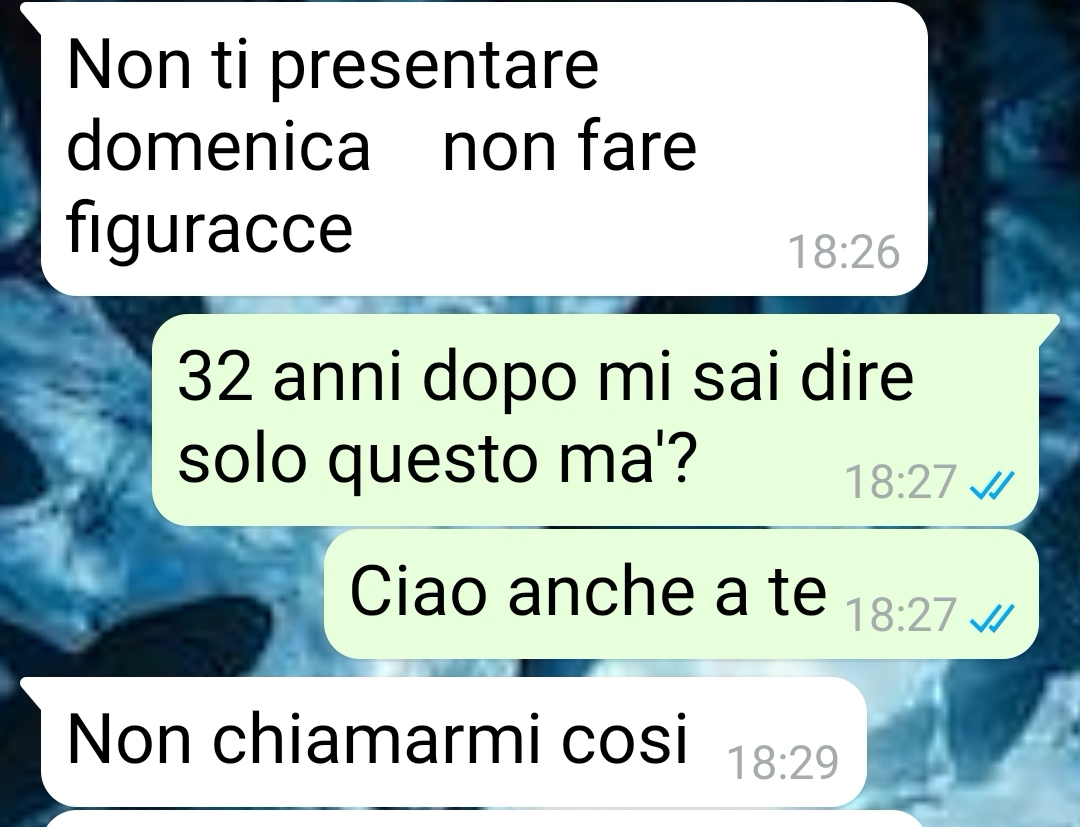This screenshot has height=827, width=1080.
Task: Select the '32 anni dopo mi sai dire' message
Action: [x=595, y=420]
